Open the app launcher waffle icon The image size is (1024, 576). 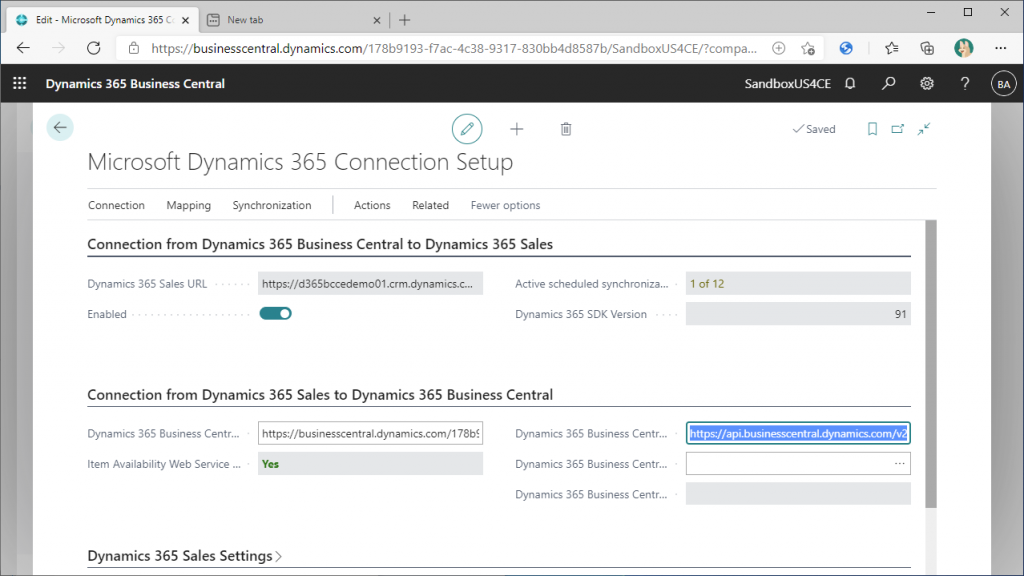pyautogui.click(x=20, y=84)
